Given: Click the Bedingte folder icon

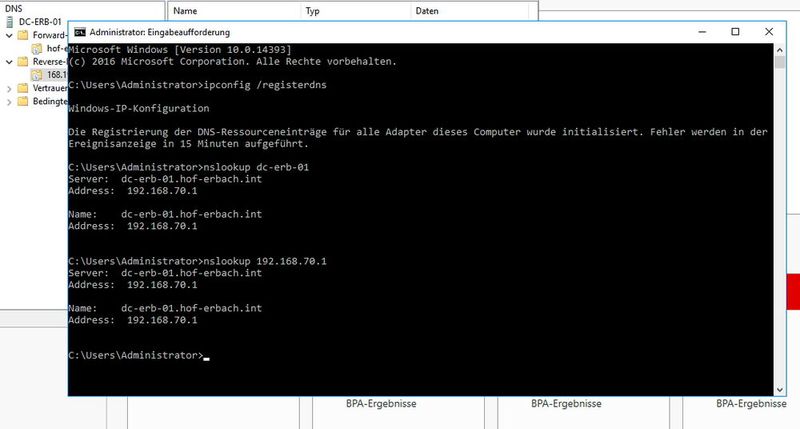Looking at the screenshot, I should [x=23, y=102].
